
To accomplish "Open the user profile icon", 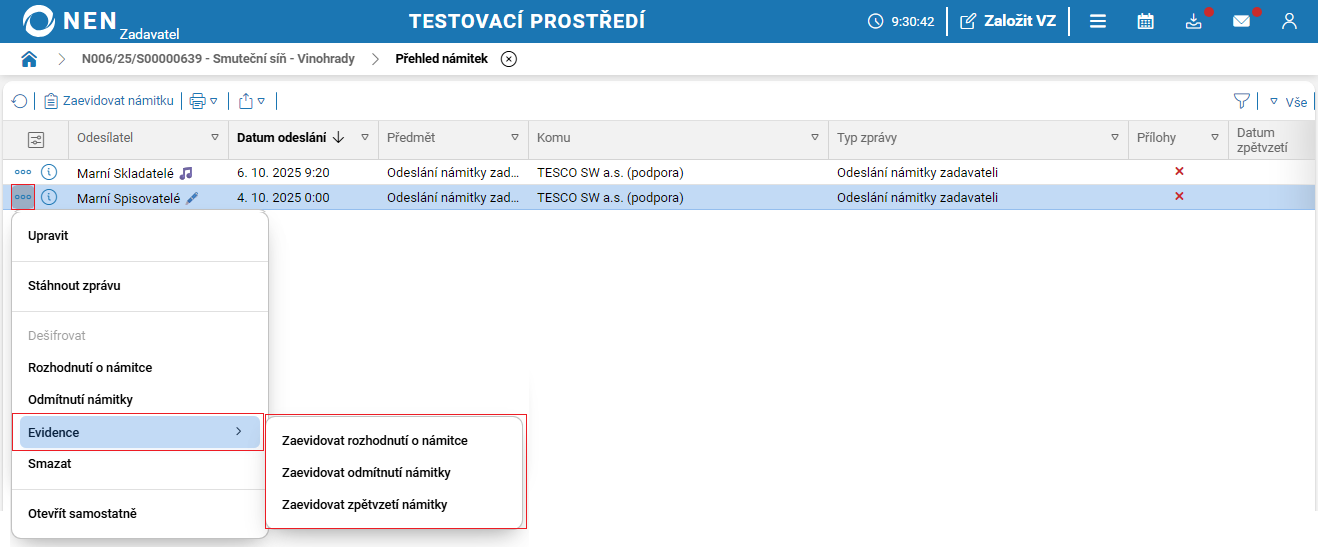I will (1289, 21).
